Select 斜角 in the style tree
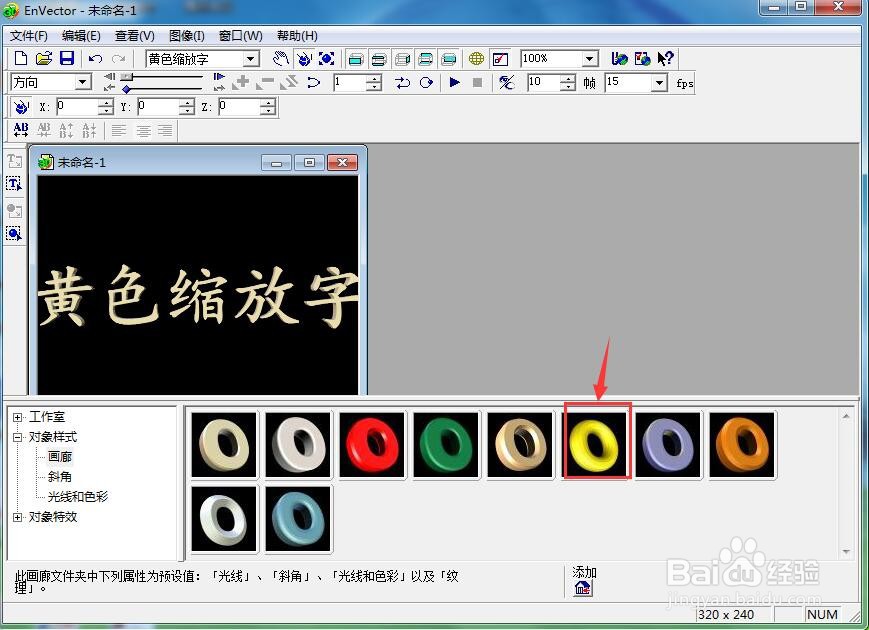Screen dimensions: 869x630 coord(59,477)
